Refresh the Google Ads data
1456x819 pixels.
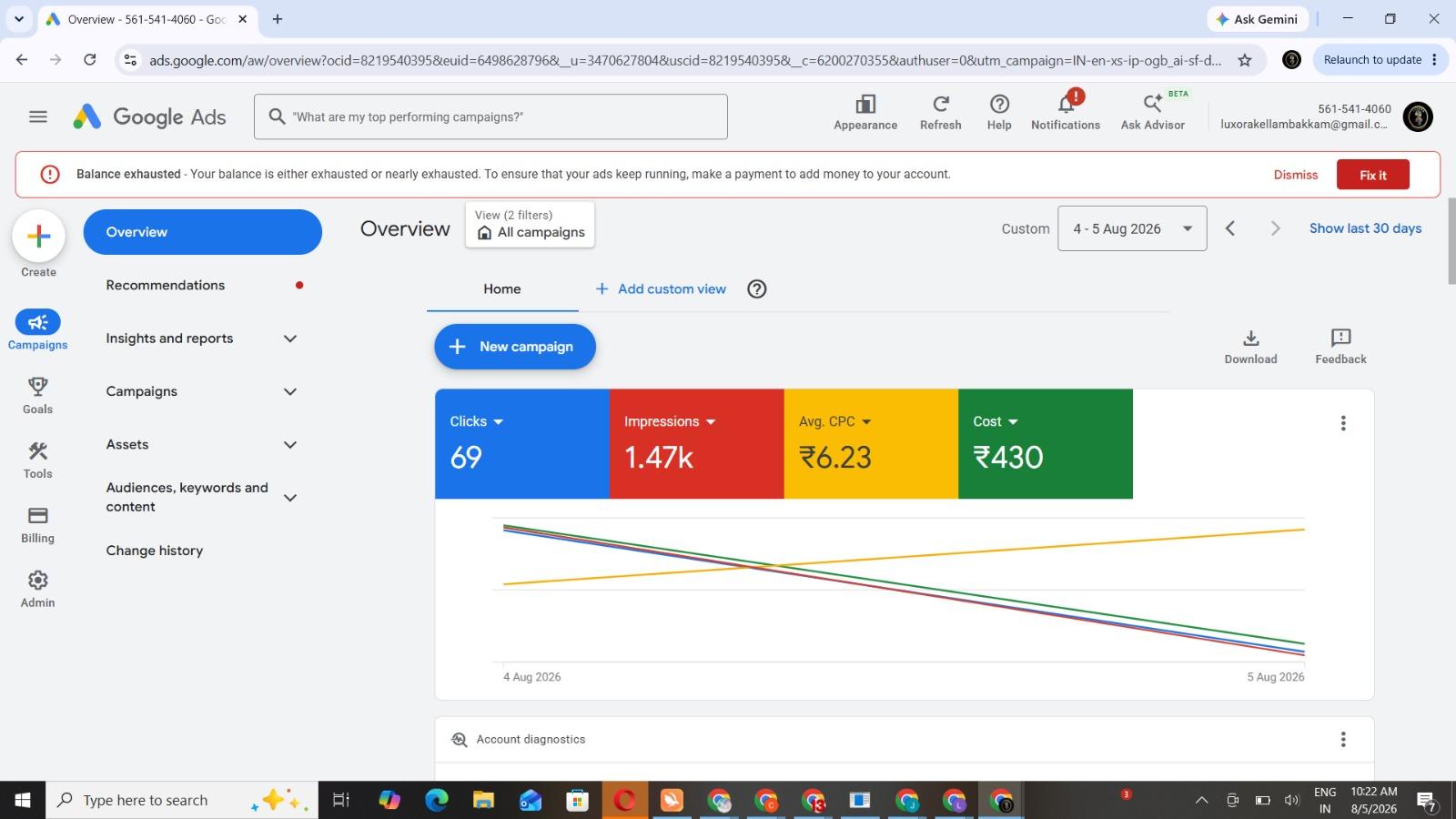(x=940, y=113)
